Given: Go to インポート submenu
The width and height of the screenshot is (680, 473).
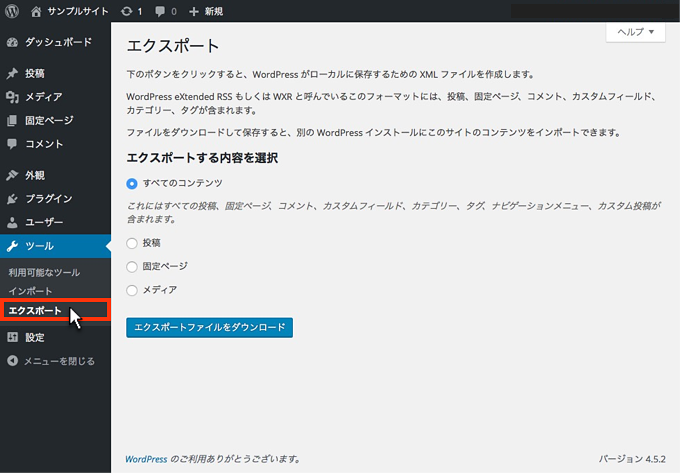Looking at the screenshot, I should (x=30, y=291).
